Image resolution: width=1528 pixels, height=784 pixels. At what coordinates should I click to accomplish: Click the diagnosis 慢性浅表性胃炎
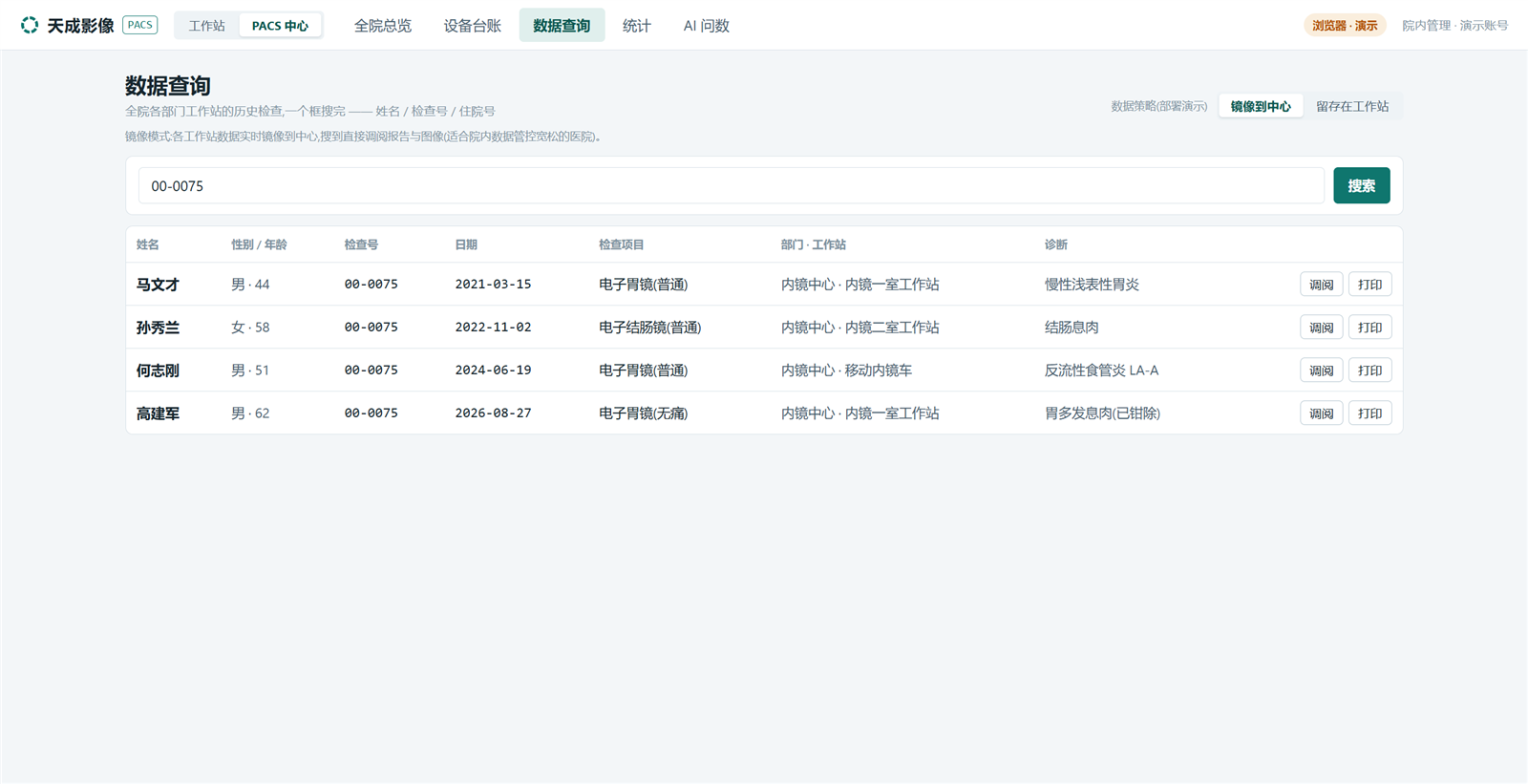(1092, 285)
